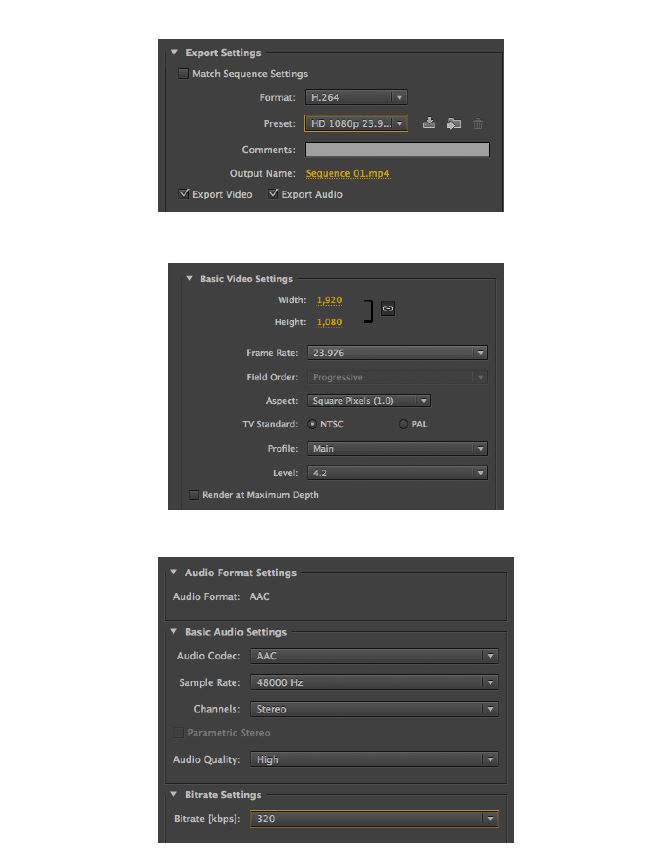Open the Field Order Progressive dropdown
This screenshot has height=853, width=662.
pos(397,377)
